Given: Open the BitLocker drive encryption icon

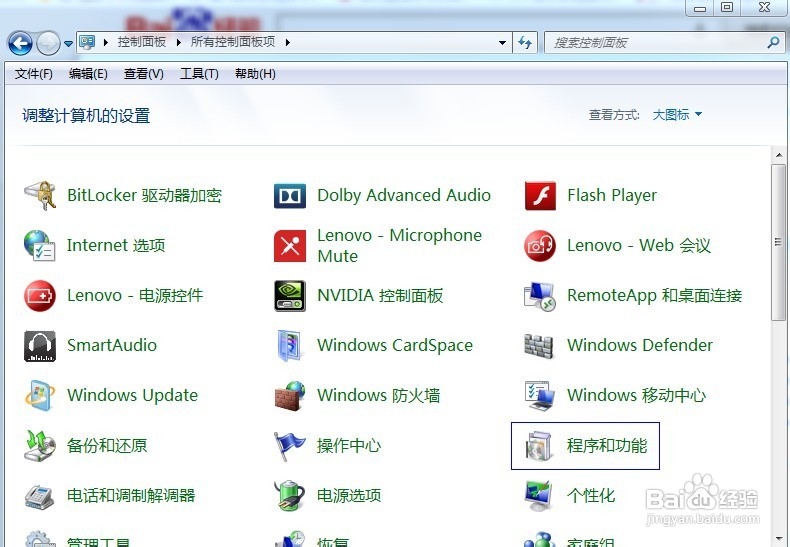Looking at the screenshot, I should pyautogui.click(x=40, y=195).
